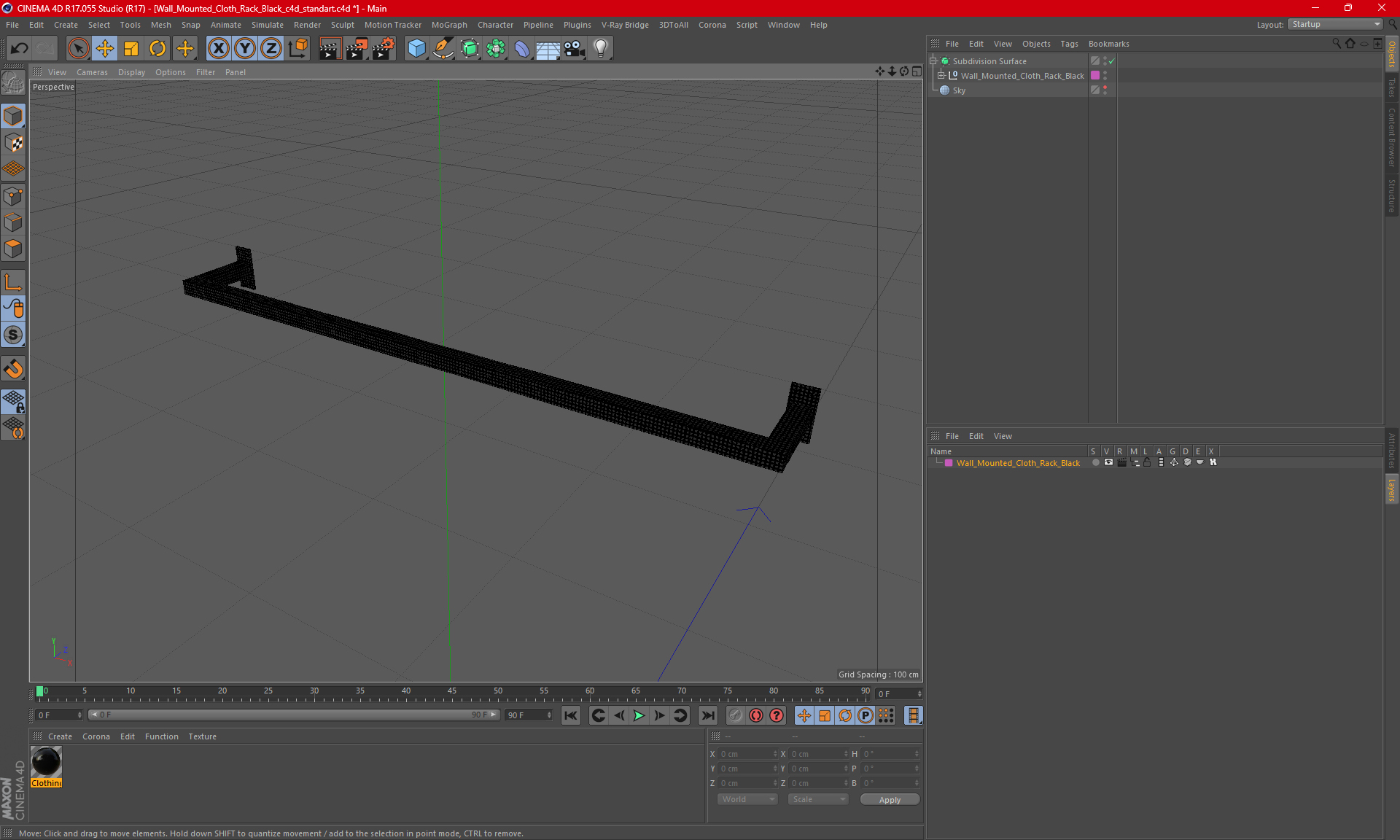Activate the Rotate tool

click(x=157, y=48)
